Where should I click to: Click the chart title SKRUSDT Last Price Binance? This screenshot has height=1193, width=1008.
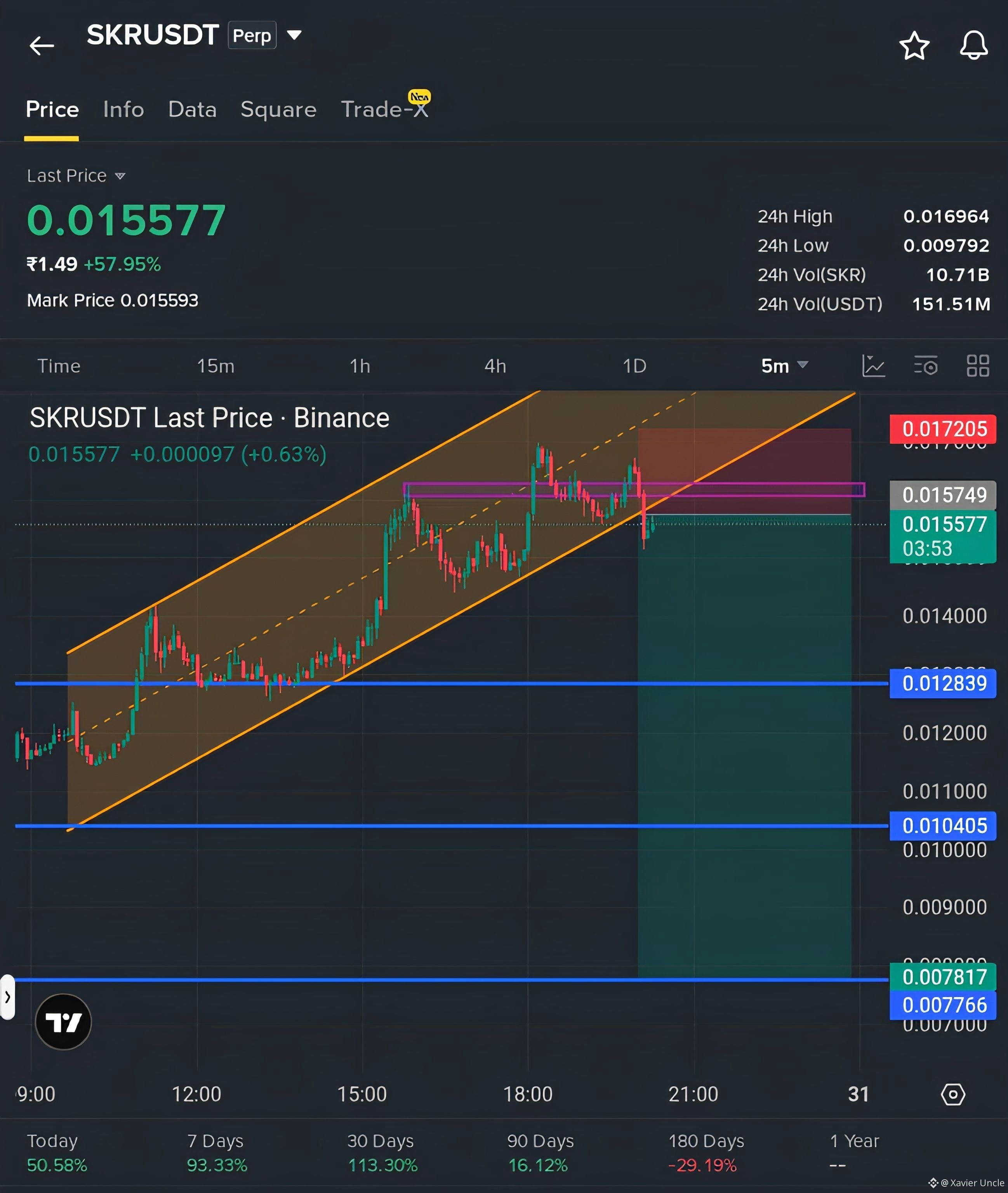[210, 417]
